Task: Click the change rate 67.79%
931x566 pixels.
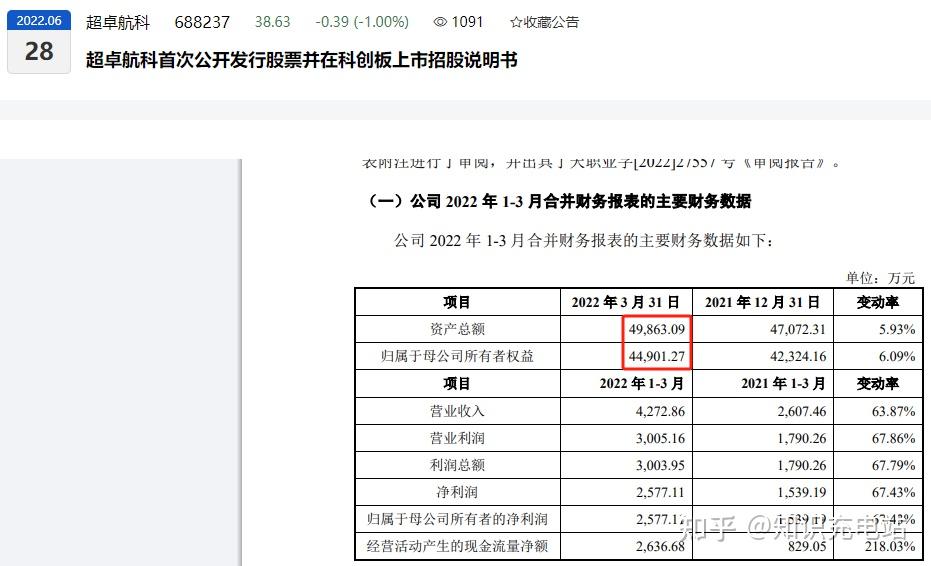Action: point(894,465)
